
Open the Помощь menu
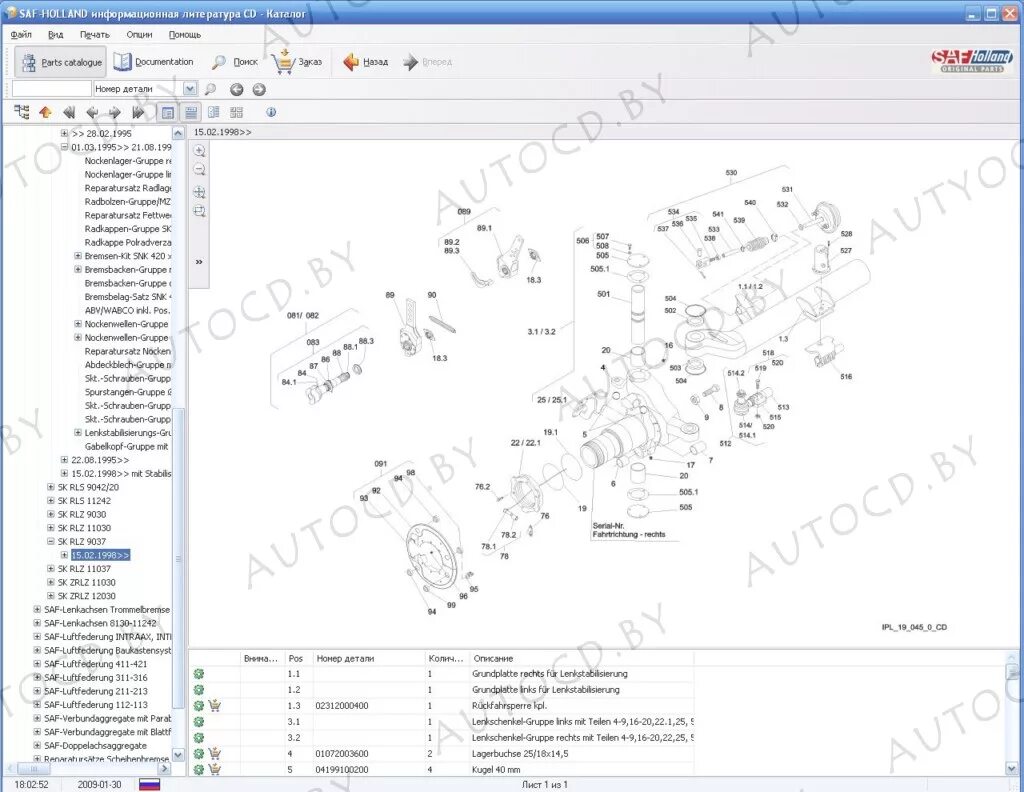tap(185, 35)
